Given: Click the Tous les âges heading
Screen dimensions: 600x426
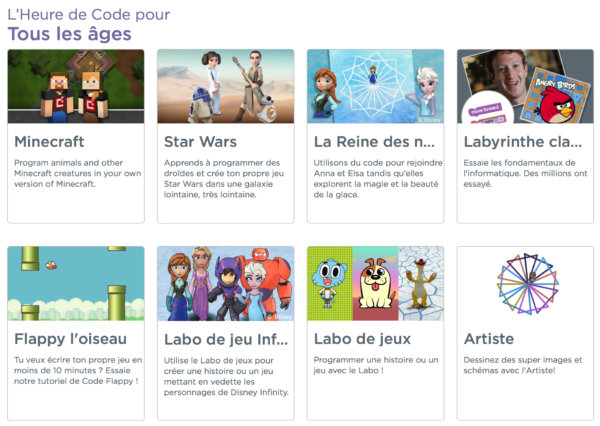Looking at the screenshot, I should click(x=70, y=34).
